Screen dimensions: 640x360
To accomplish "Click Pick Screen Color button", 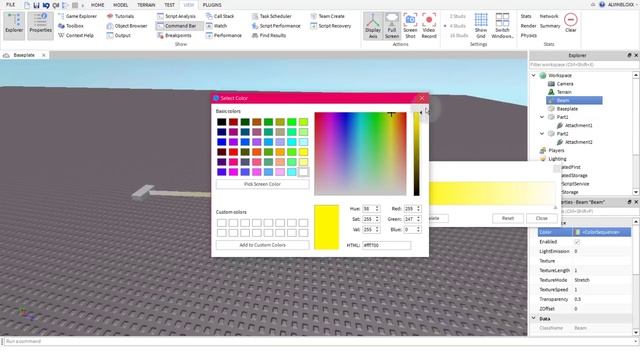I will [x=262, y=184].
